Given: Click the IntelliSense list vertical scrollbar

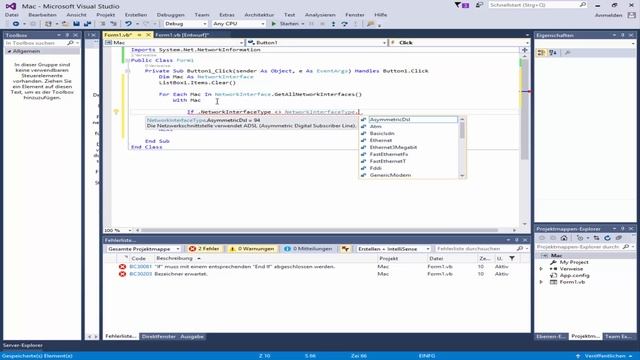Looking at the screenshot, I should point(462,147).
